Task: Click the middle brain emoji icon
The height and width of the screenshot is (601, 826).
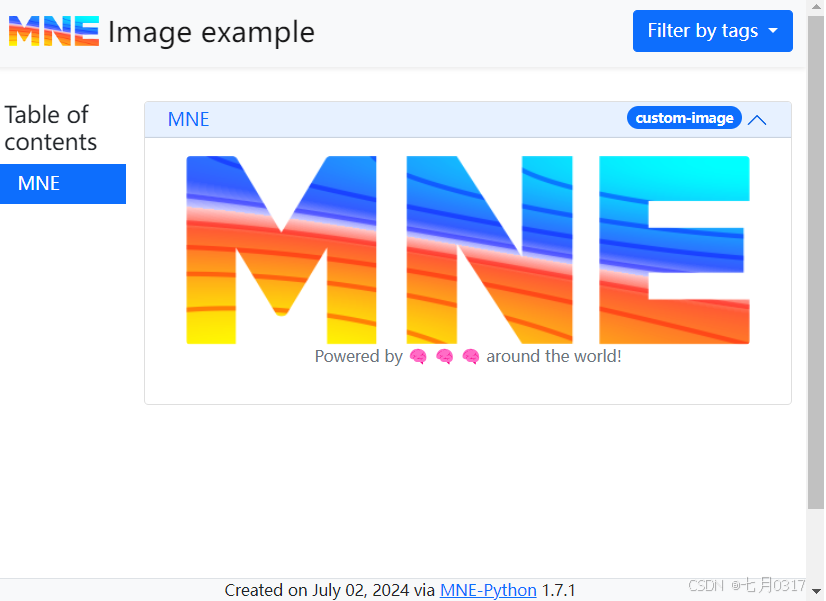Action: click(444, 356)
